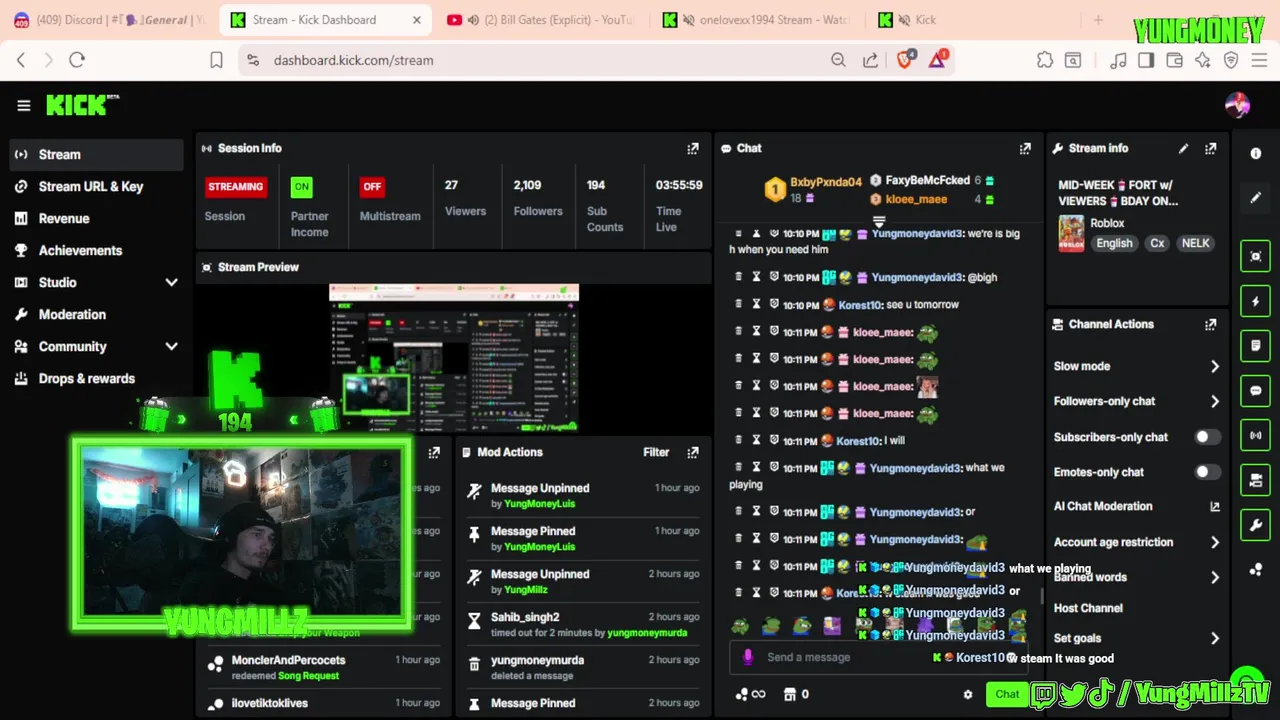Click the NELK tag in Stream info
The height and width of the screenshot is (720, 1280).
tap(1195, 243)
